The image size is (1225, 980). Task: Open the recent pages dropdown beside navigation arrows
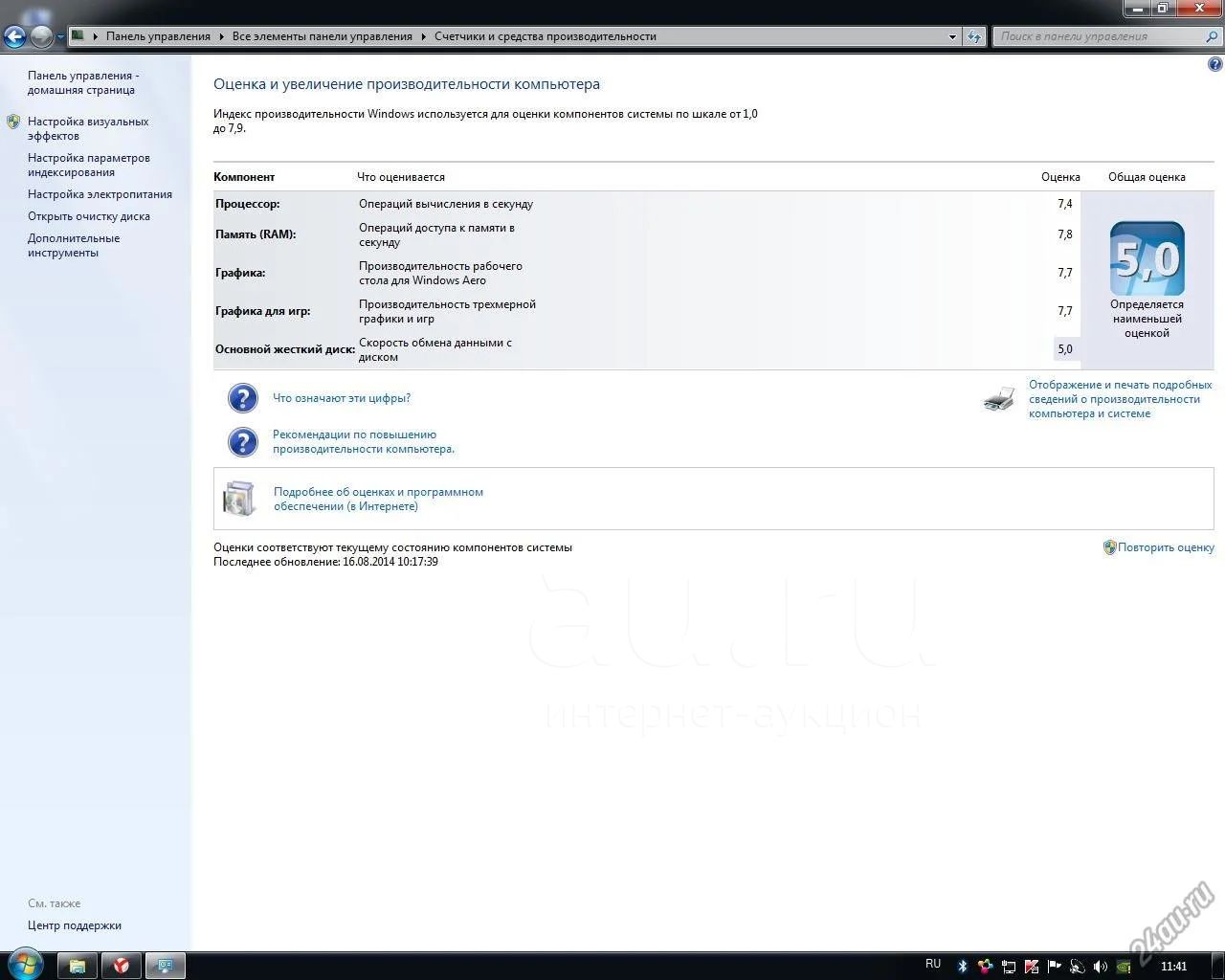point(60,37)
